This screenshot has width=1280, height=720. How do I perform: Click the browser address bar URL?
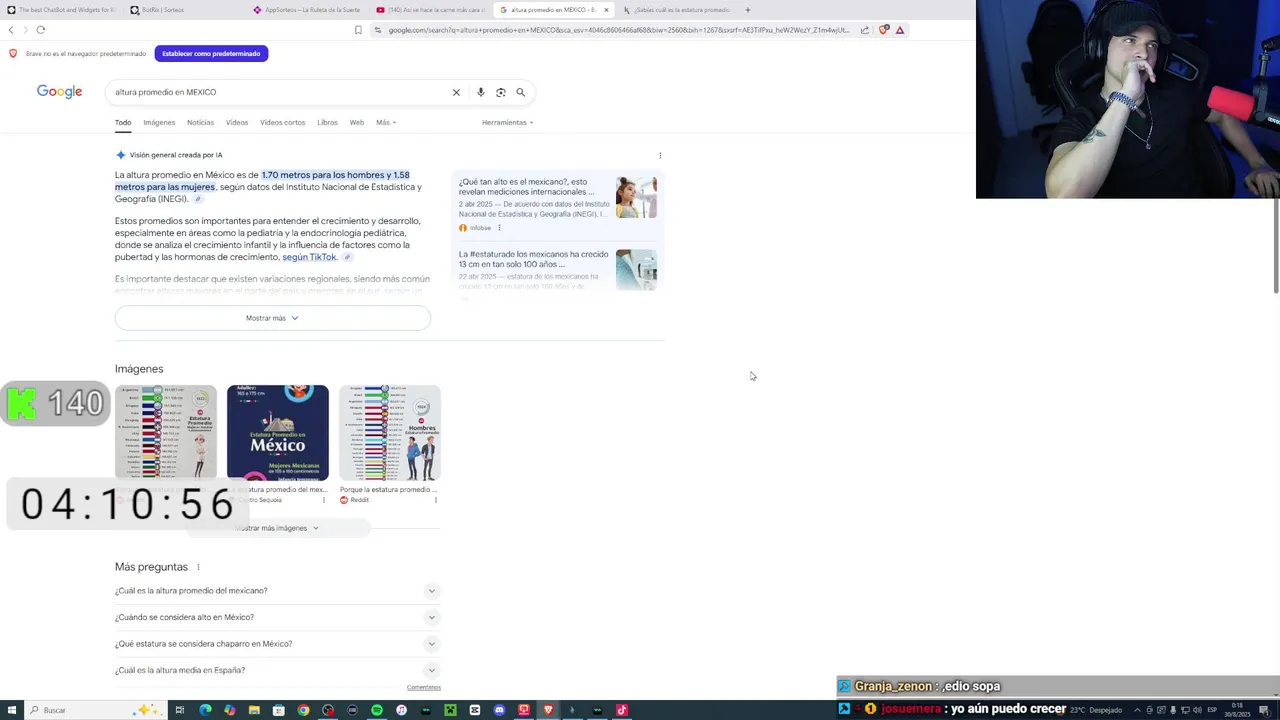619,30
